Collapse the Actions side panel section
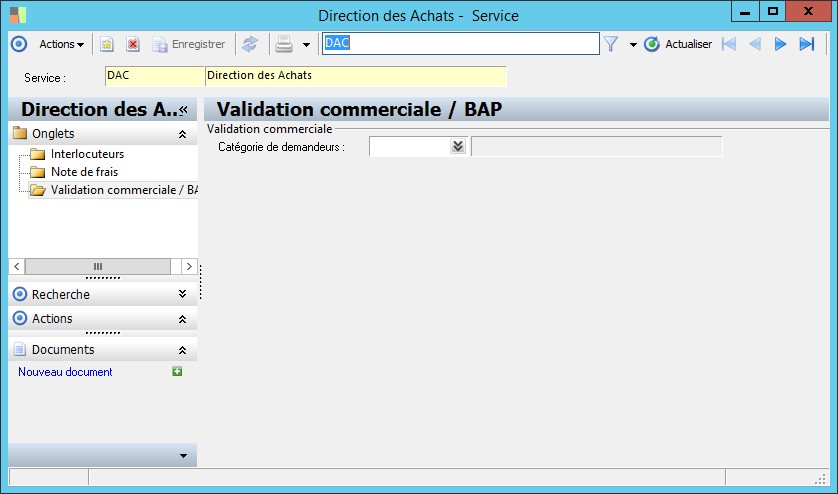 182,319
